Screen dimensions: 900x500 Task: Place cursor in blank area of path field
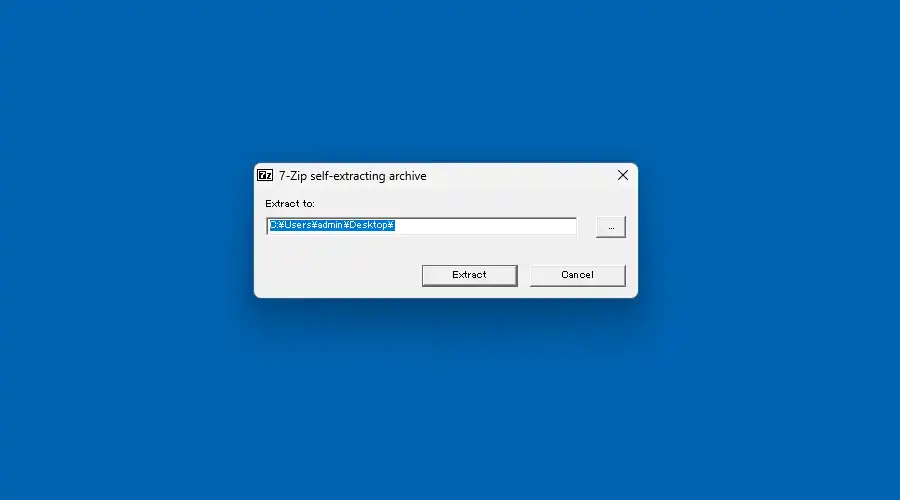click(485, 226)
